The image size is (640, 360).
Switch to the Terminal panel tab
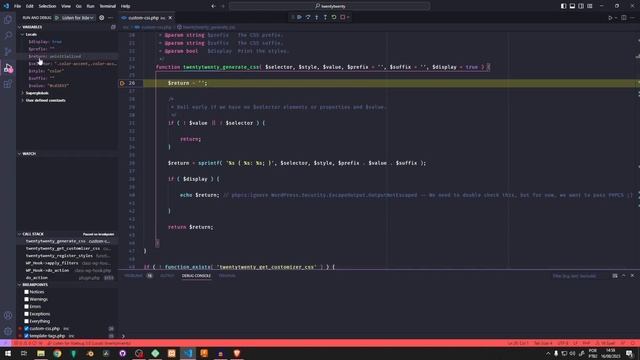pos(227,276)
